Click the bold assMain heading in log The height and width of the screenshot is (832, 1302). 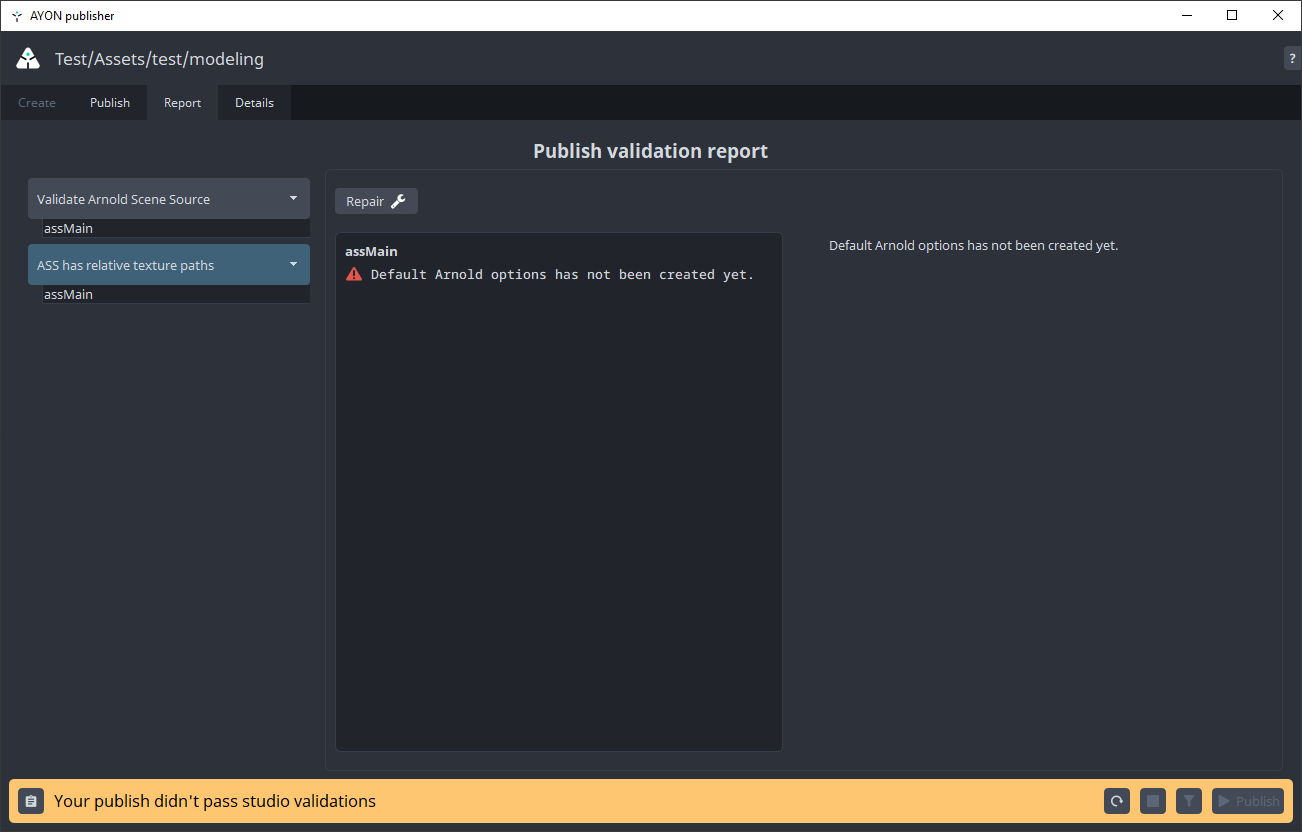(371, 251)
